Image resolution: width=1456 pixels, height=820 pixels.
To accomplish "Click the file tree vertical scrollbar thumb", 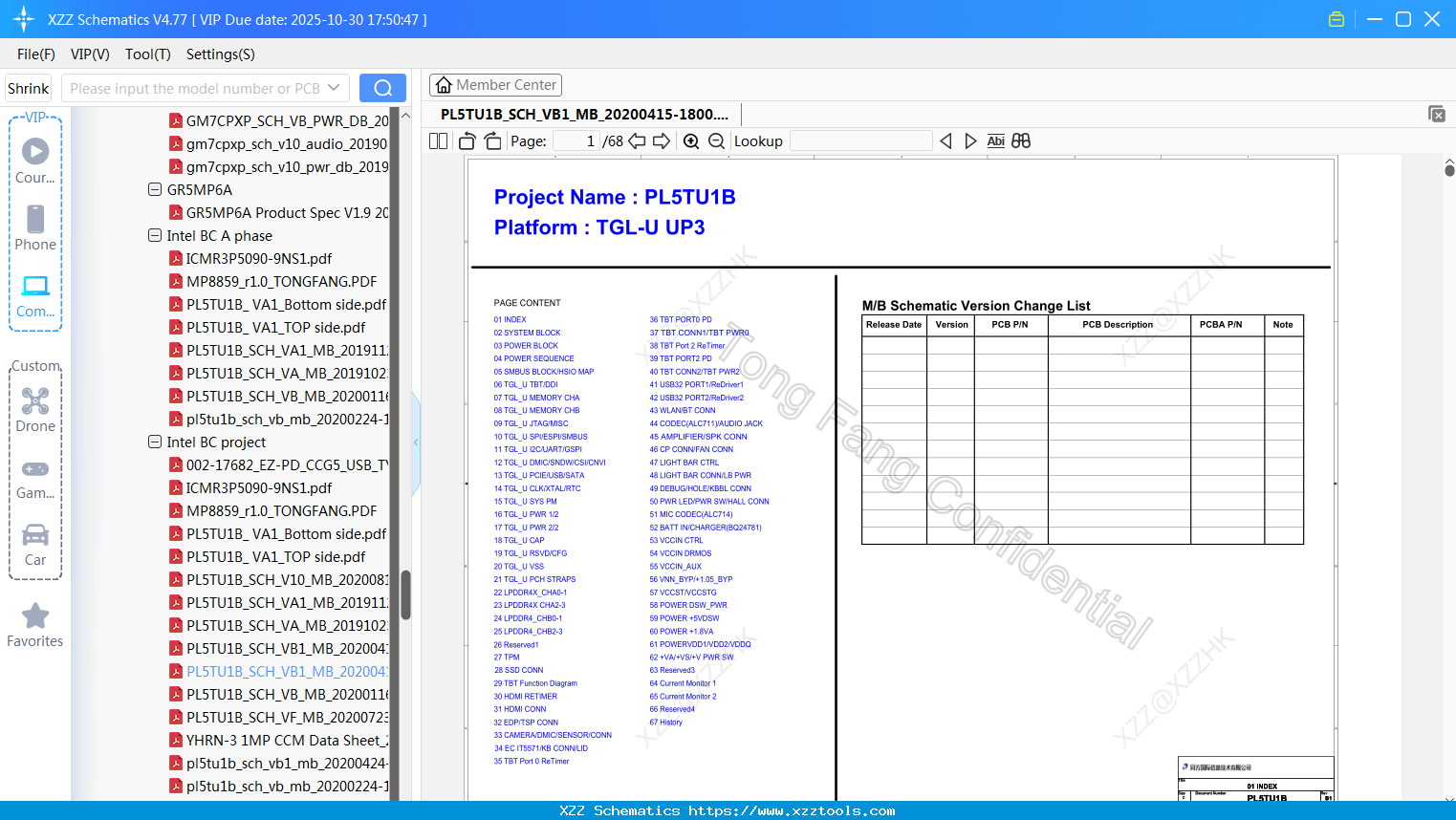I will pos(405,594).
